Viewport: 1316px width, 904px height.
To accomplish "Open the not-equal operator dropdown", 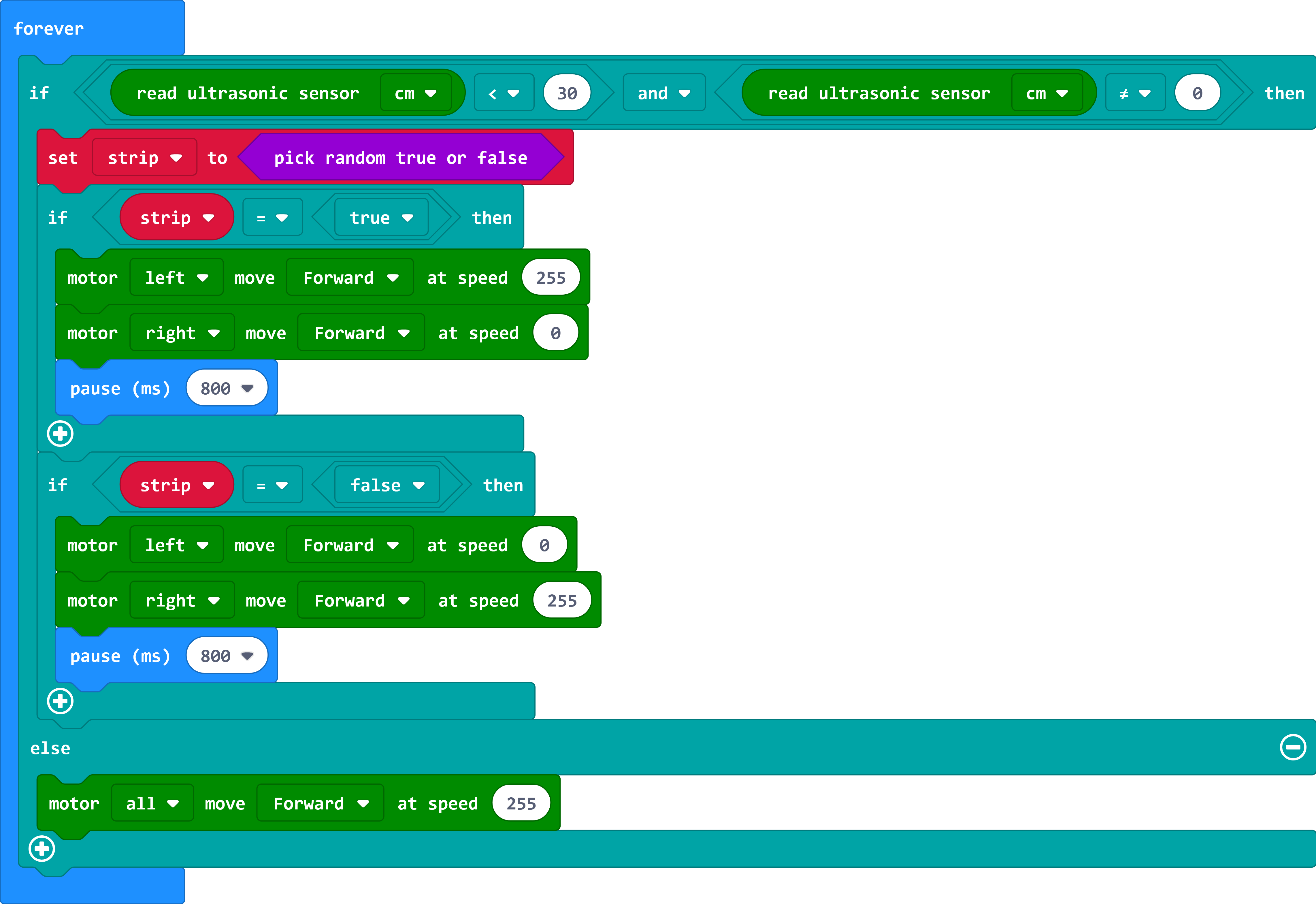I will point(1135,93).
